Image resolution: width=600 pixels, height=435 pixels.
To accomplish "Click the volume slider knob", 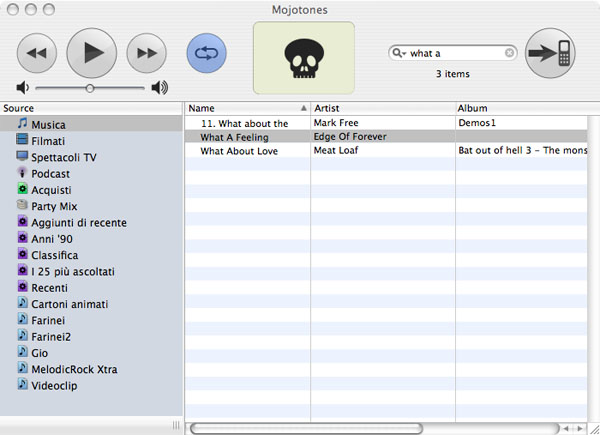I will coord(90,88).
